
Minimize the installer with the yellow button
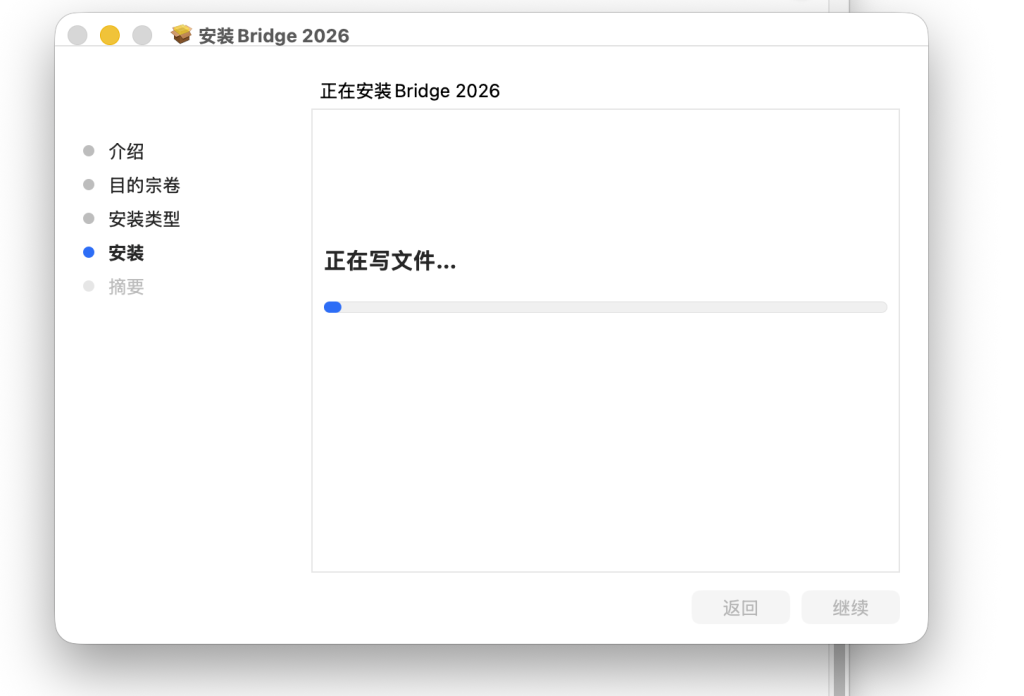(x=110, y=35)
